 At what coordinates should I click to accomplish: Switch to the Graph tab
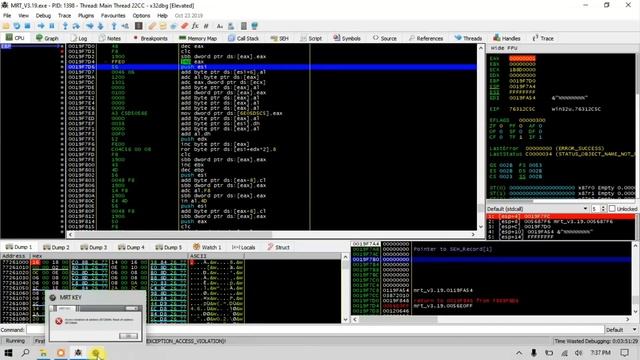47,38
